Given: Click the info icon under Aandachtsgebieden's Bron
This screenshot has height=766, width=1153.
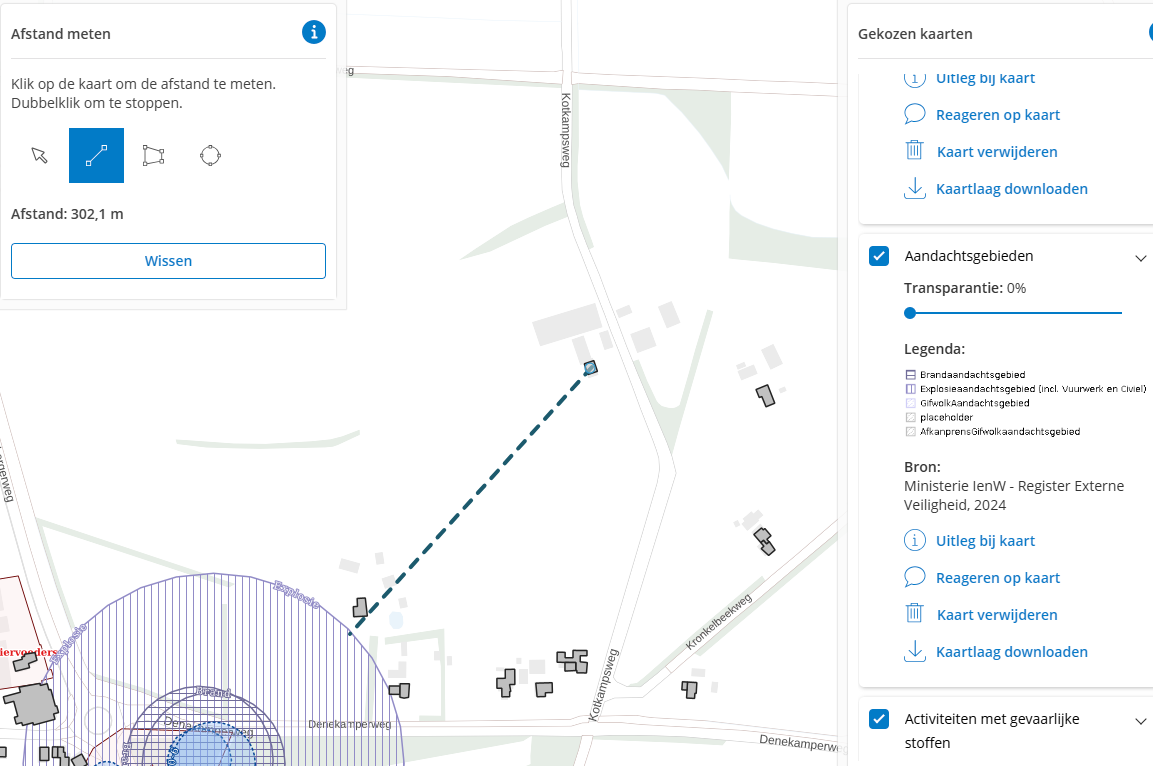Looking at the screenshot, I should pos(914,540).
